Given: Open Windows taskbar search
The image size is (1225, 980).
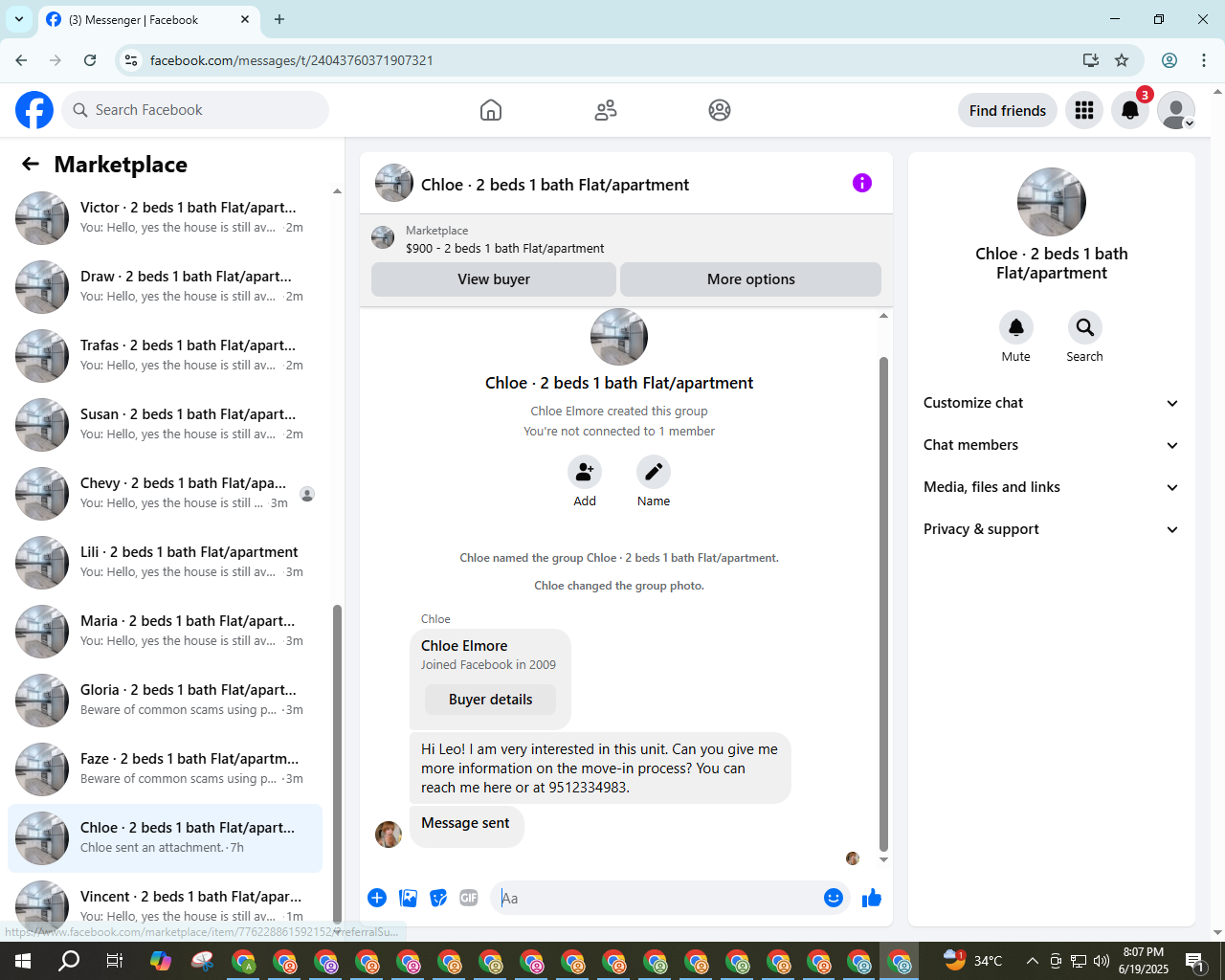Looking at the screenshot, I should click(x=69, y=961).
